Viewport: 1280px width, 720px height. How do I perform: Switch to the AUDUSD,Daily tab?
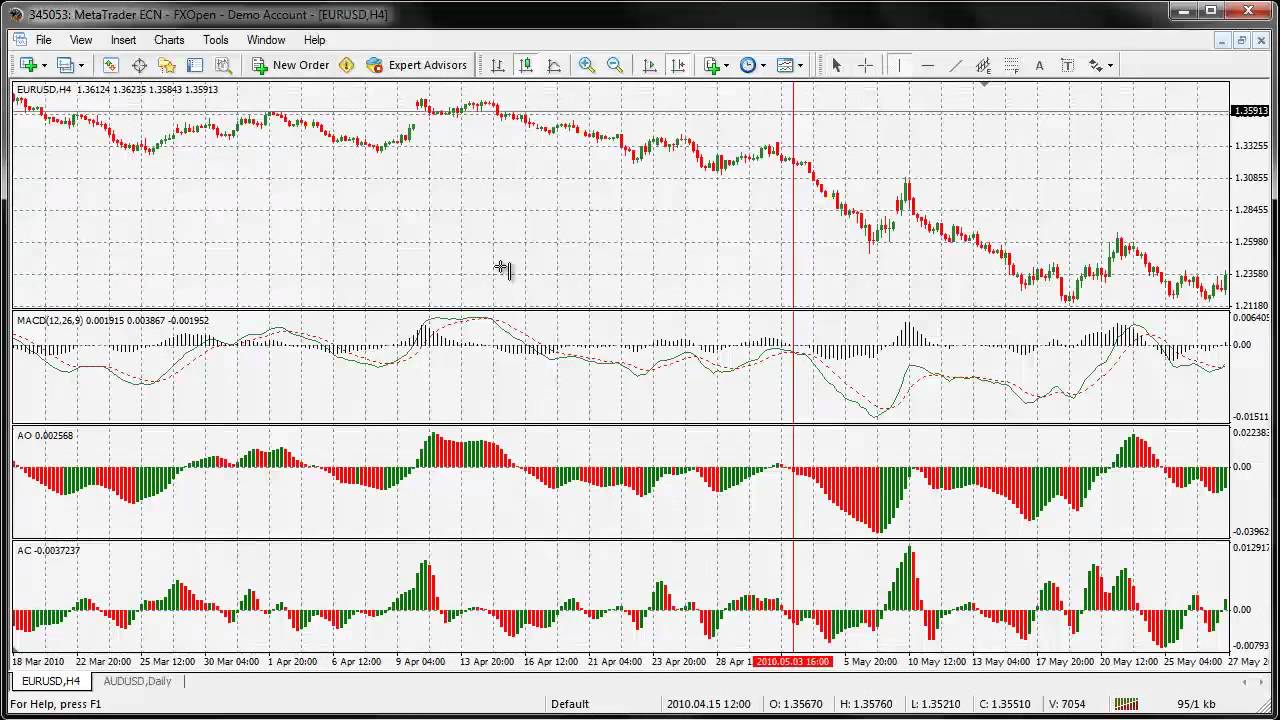pyautogui.click(x=137, y=681)
